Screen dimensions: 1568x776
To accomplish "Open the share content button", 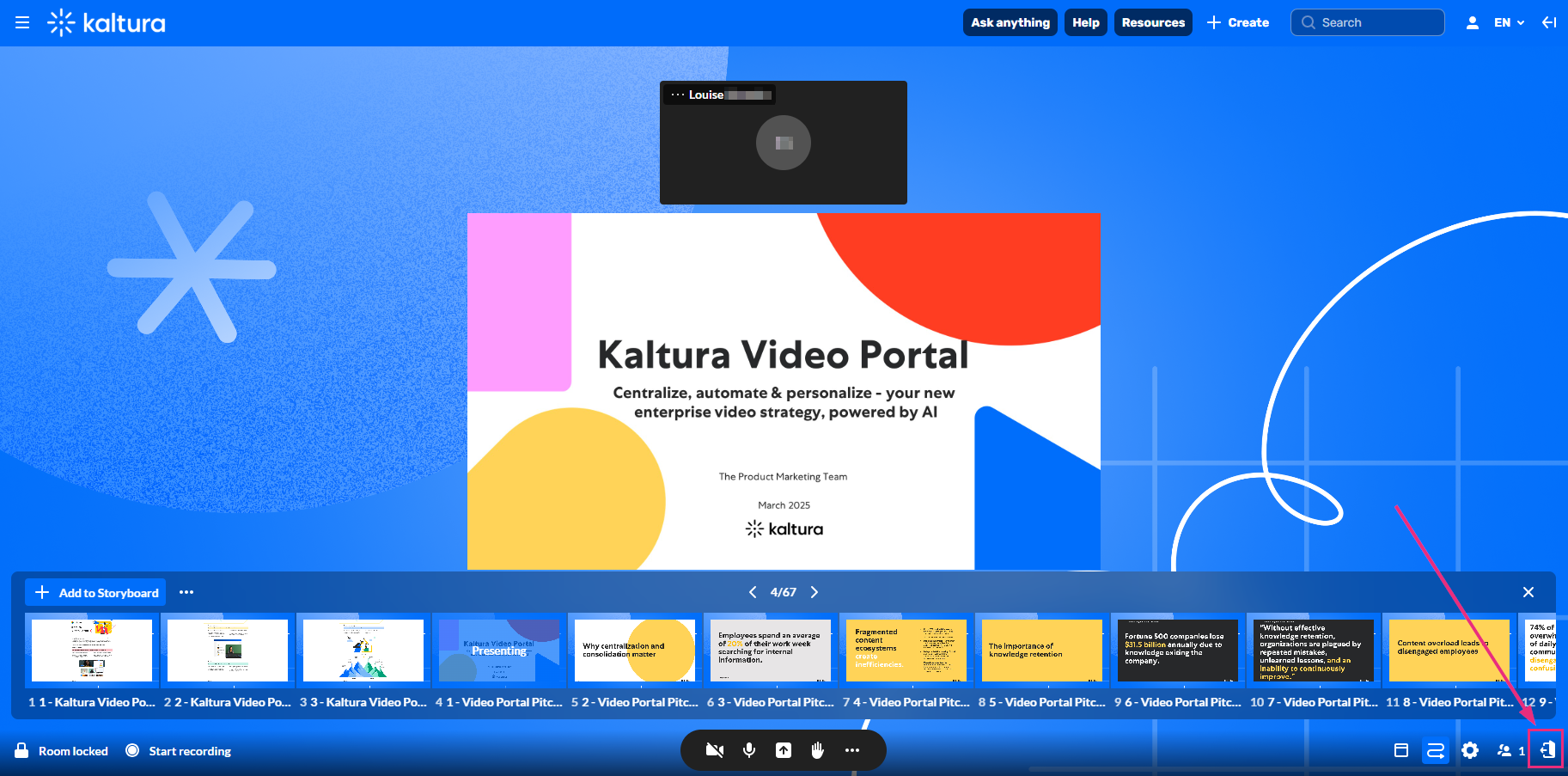I will 784,750.
